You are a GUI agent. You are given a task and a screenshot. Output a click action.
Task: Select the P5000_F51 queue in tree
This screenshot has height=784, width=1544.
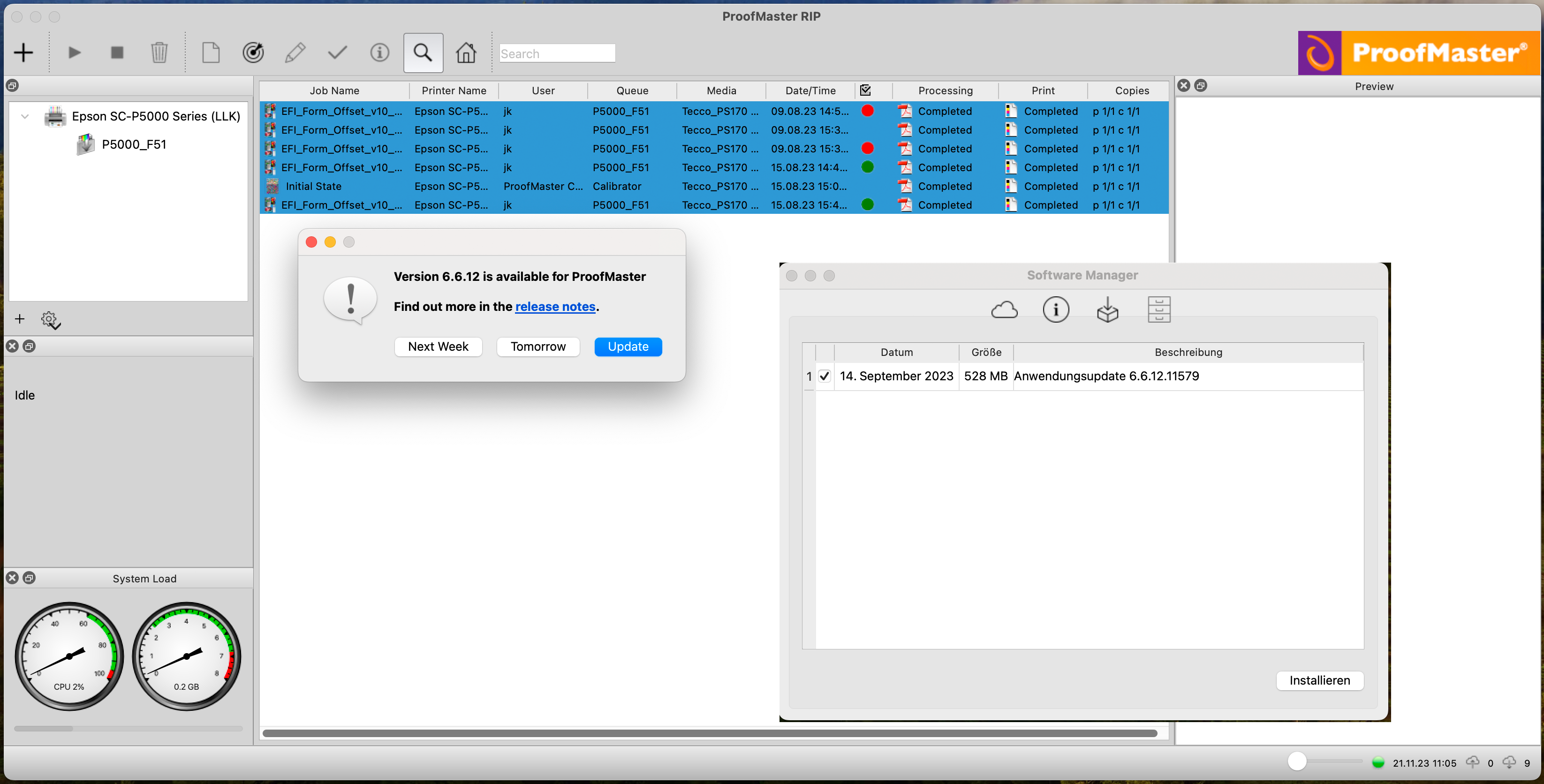pos(134,144)
